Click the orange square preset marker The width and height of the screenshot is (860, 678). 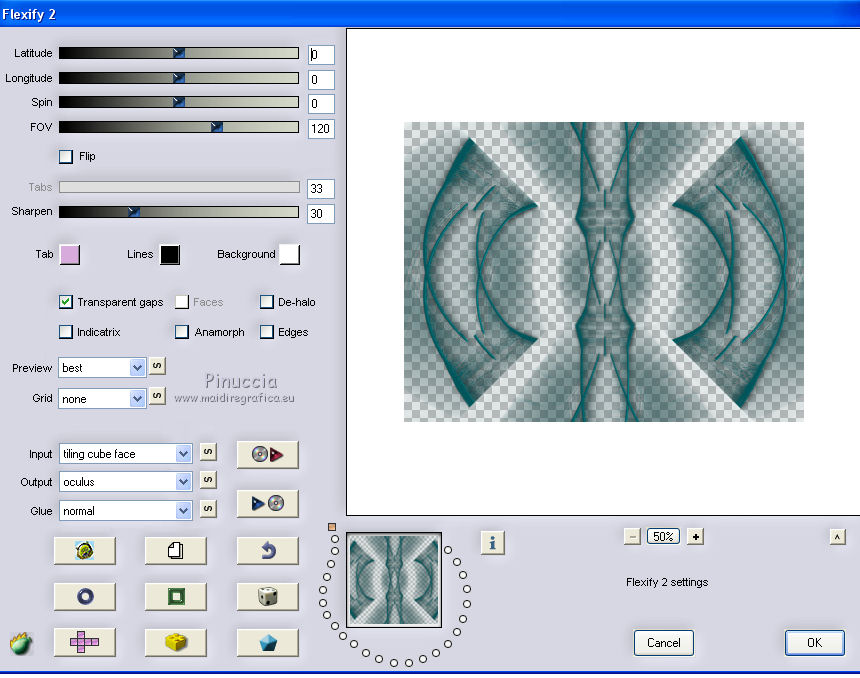point(332,527)
